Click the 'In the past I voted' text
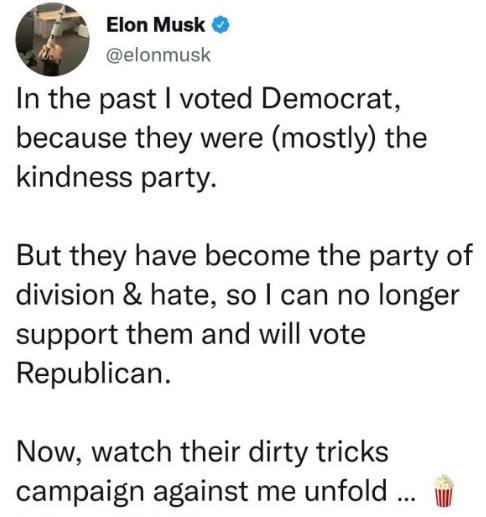 [x=135, y=99]
